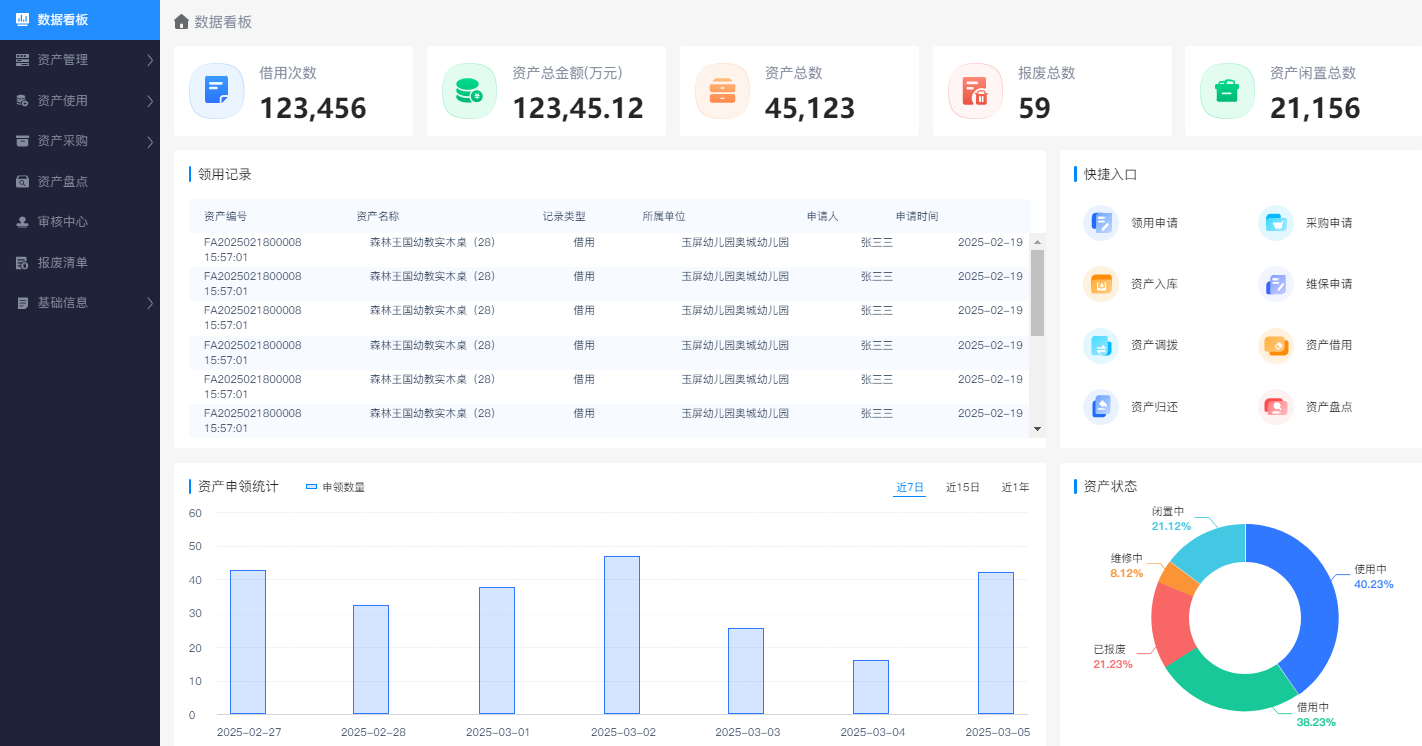The width and height of the screenshot is (1422, 746).
Task: Click the 资产管理 sidebar icon
Action: [x=22, y=60]
